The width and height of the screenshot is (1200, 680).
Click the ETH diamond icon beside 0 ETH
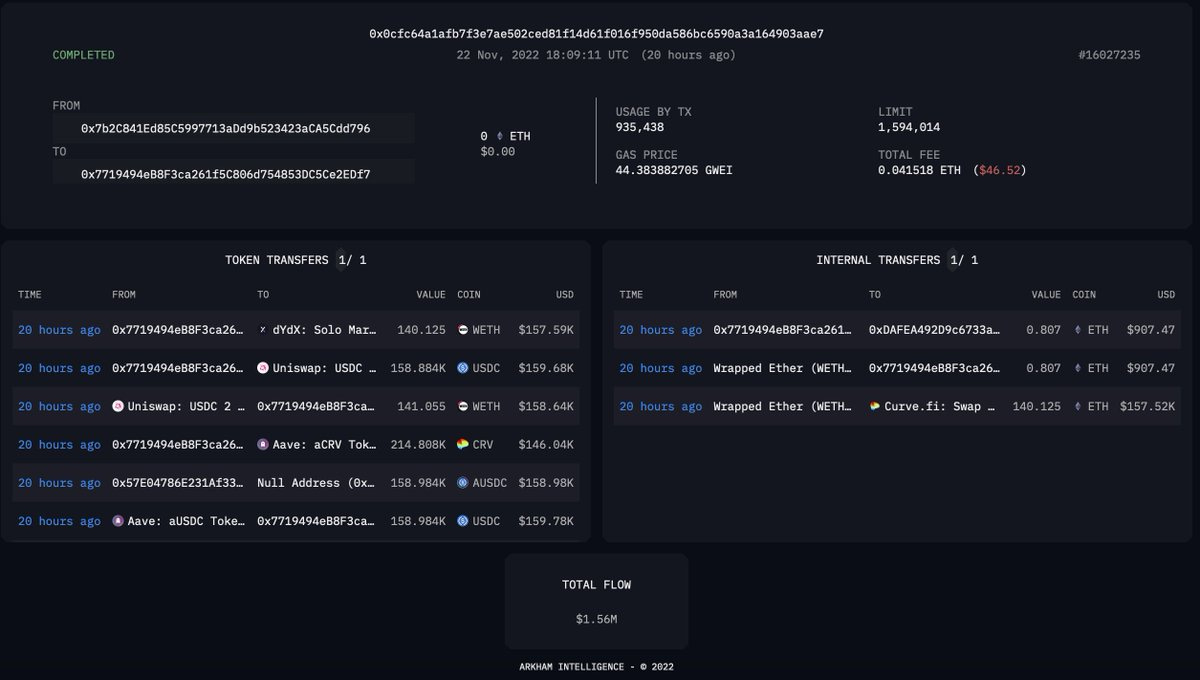click(499, 135)
